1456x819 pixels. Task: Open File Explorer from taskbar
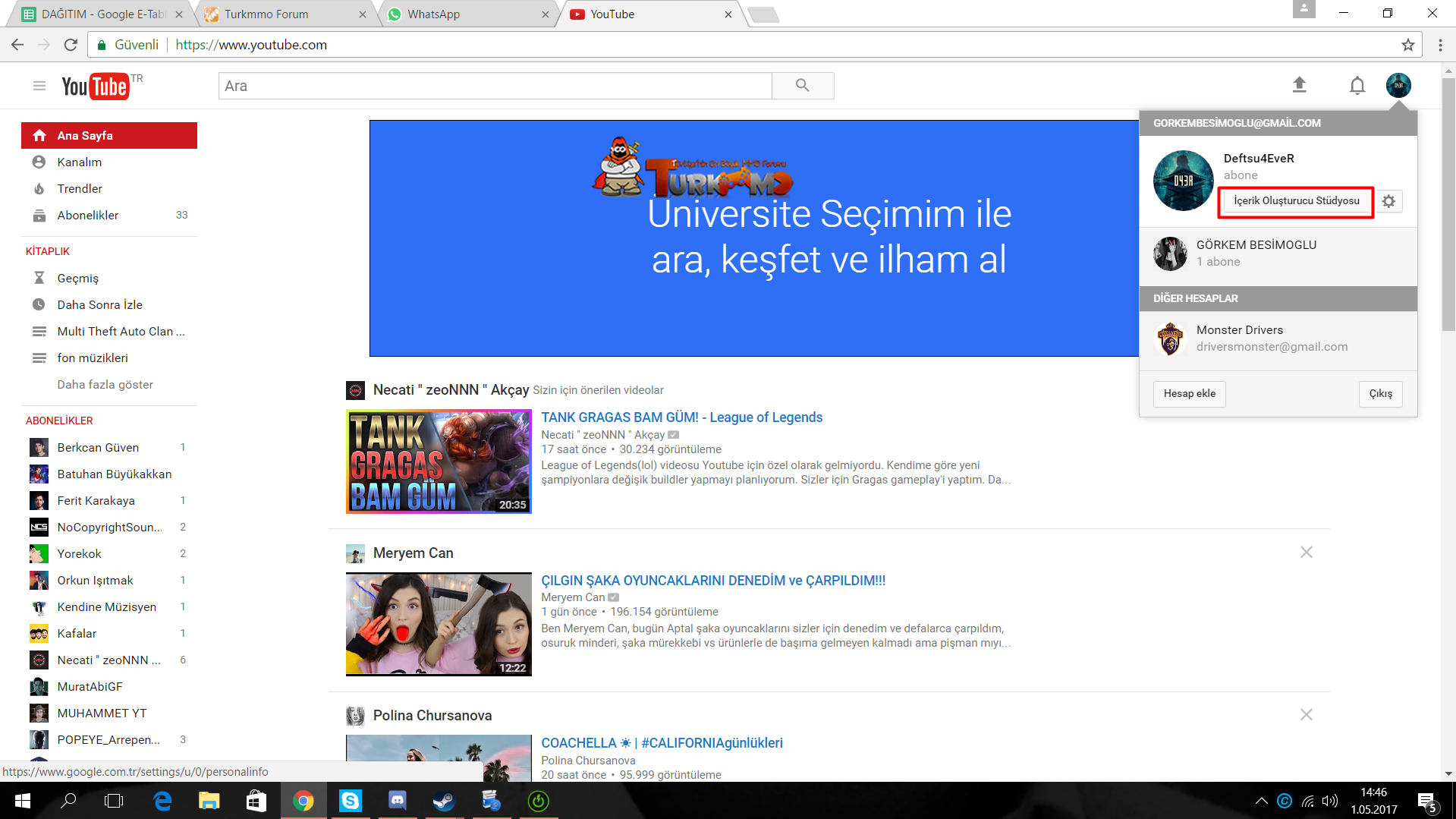[x=209, y=801]
